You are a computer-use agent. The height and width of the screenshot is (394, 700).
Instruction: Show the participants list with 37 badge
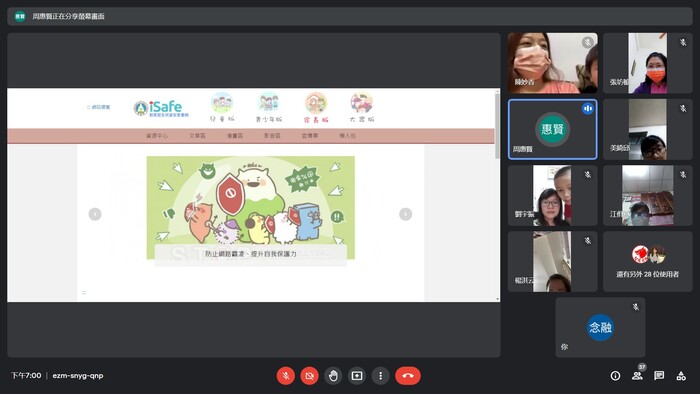(x=638, y=375)
